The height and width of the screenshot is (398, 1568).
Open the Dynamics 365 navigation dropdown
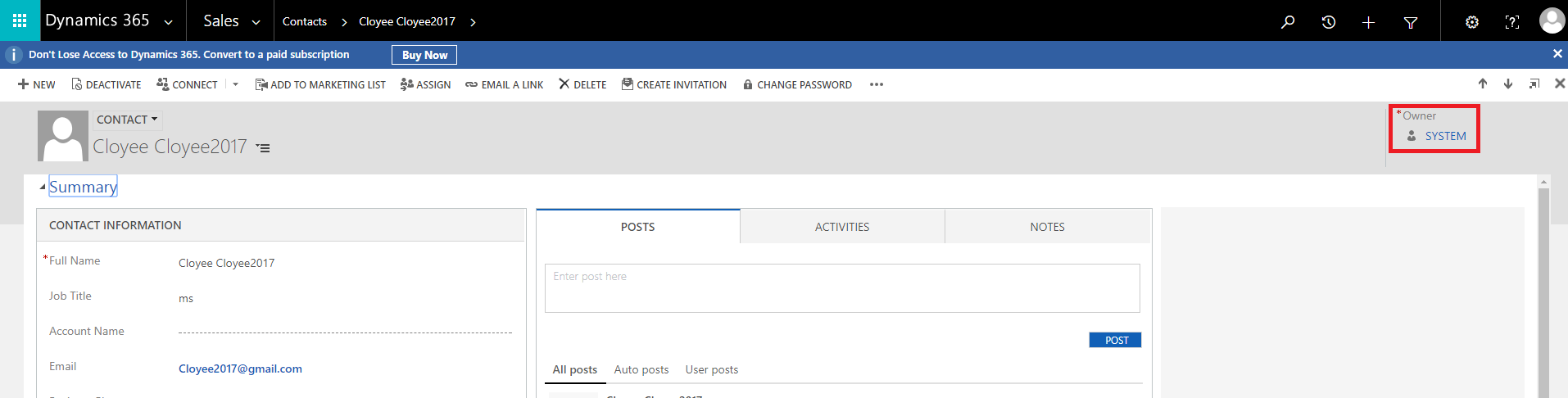pyautogui.click(x=168, y=22)
